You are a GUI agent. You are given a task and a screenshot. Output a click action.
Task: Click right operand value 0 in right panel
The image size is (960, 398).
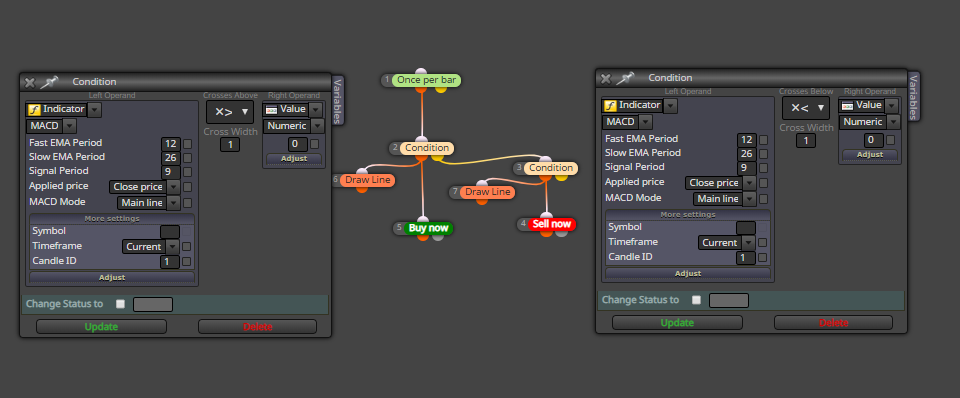[874, 140]
